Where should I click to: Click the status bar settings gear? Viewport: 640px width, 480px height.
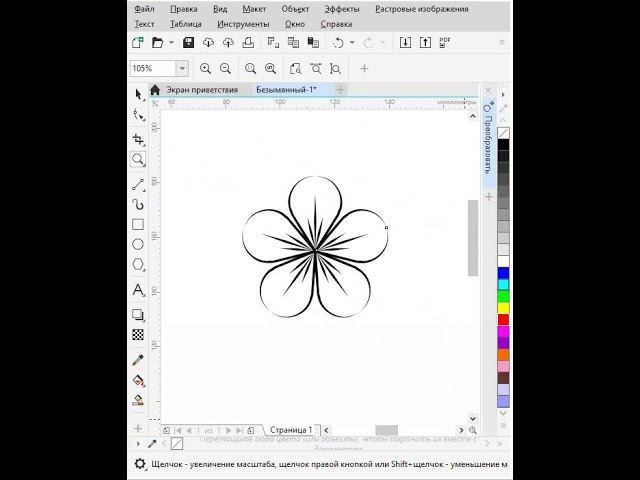[140, 464]
